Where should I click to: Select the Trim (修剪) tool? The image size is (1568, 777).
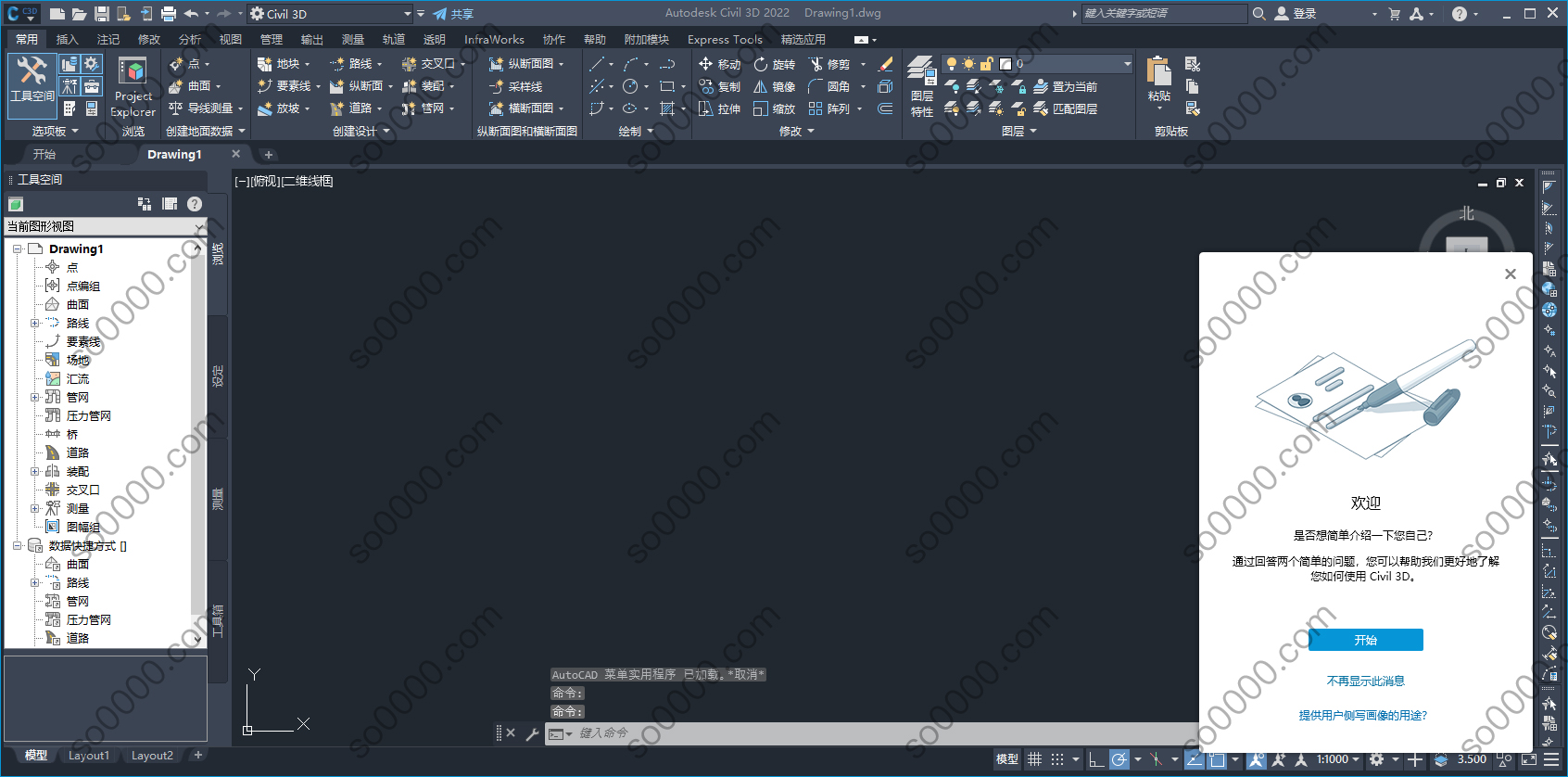(829, 64)
